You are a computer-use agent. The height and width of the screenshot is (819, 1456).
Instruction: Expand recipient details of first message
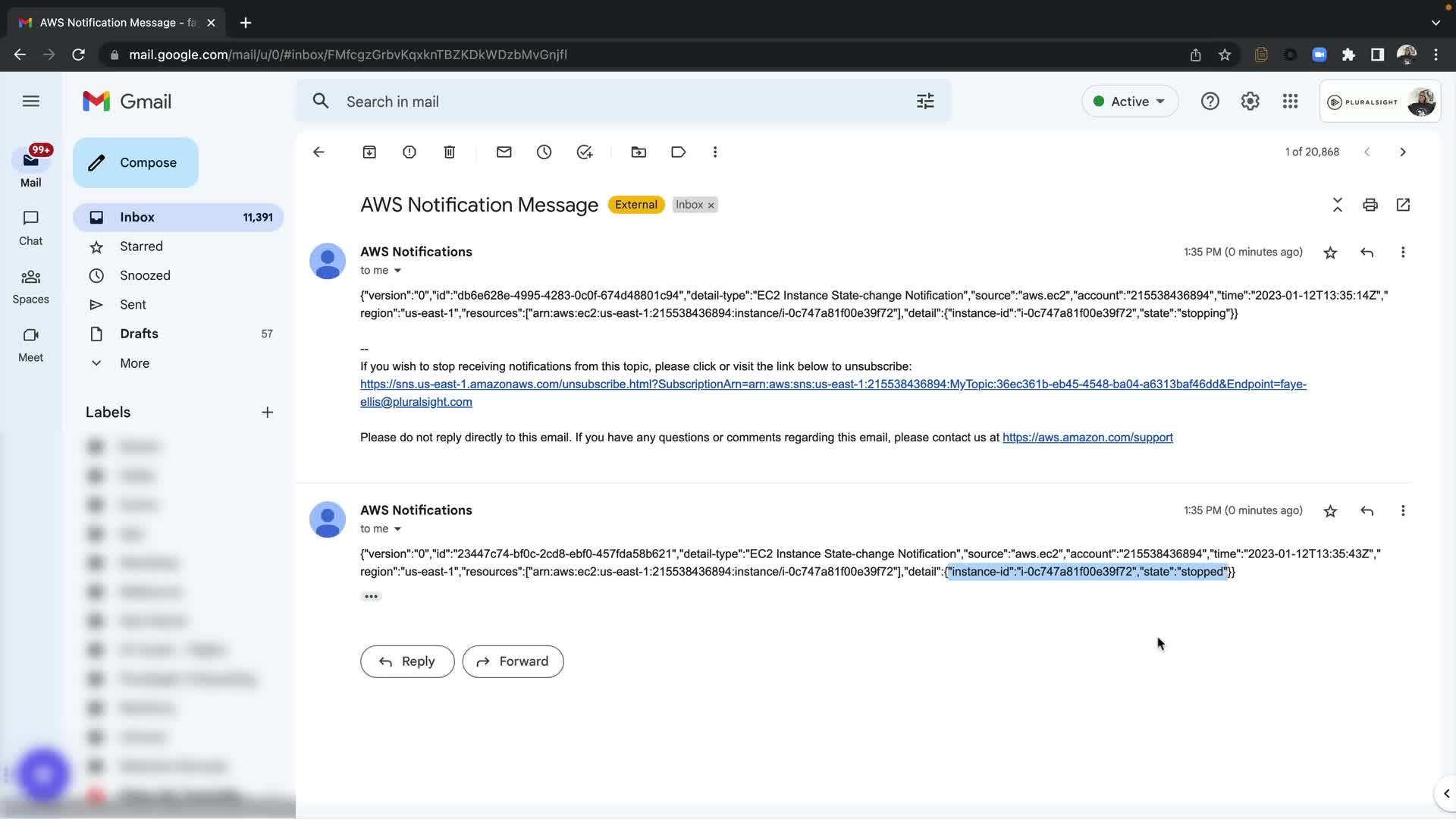[397, 271]
